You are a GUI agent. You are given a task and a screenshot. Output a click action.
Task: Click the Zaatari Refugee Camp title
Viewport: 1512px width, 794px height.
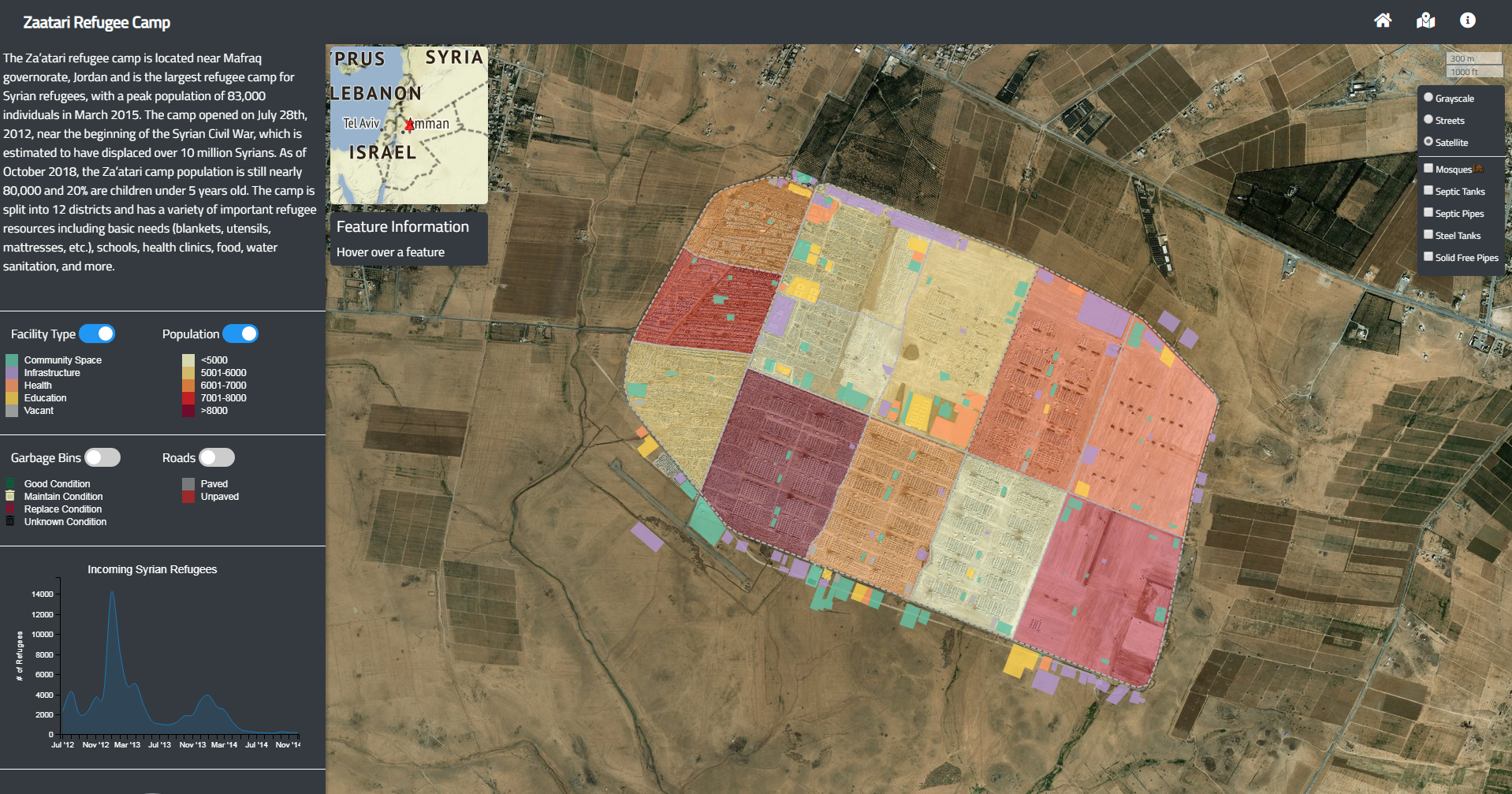[x=96, y=22]
